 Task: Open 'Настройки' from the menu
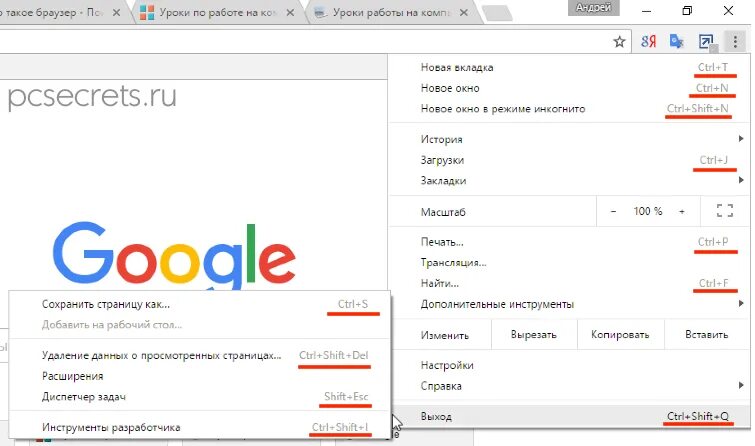tap(570, 365)
